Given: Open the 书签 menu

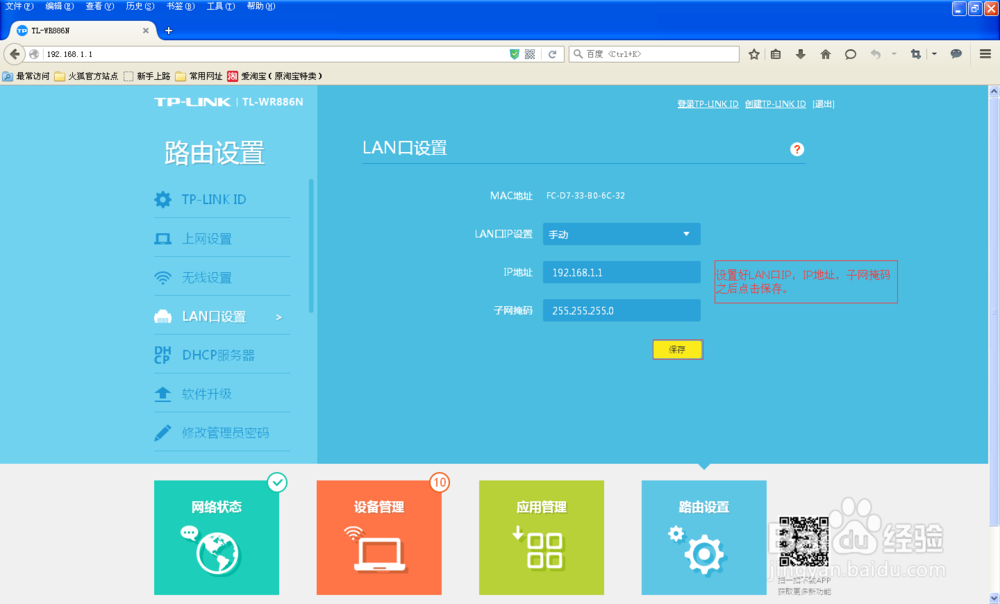Looking at the screenshot, I should pyautogui.click(x=180, y=6).
